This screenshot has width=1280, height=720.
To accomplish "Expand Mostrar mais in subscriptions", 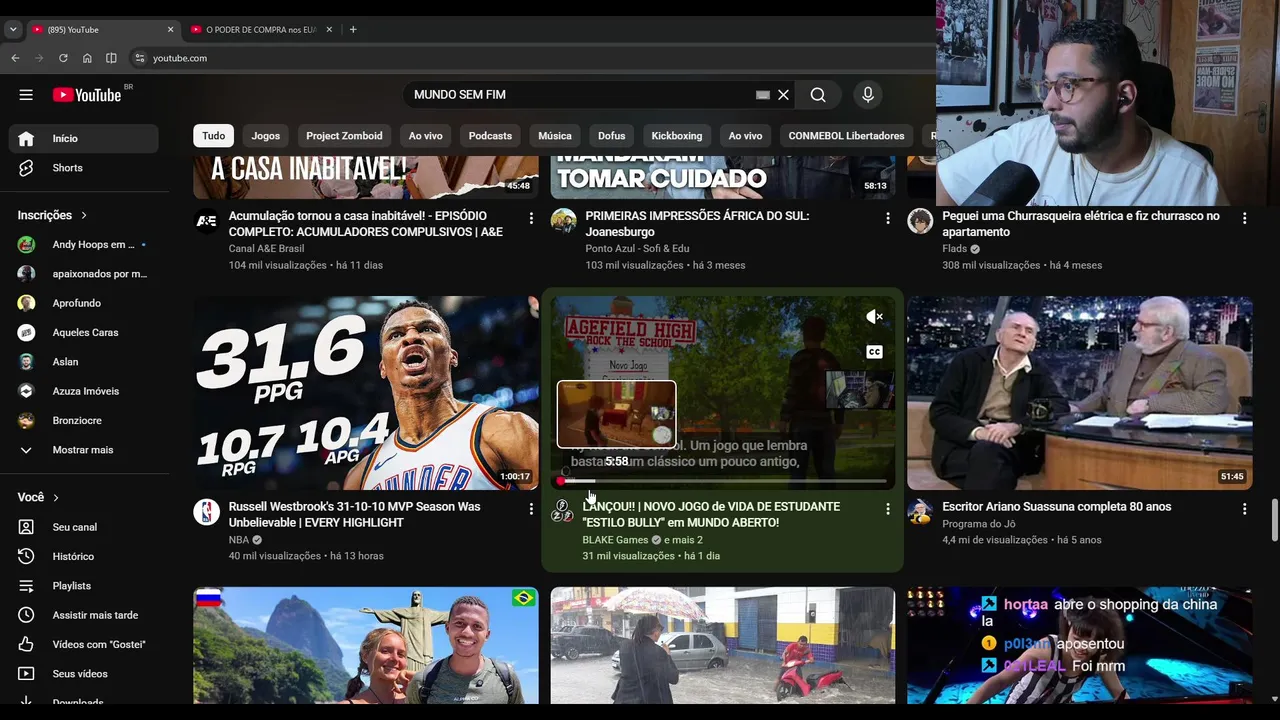I will click(83, 450).
